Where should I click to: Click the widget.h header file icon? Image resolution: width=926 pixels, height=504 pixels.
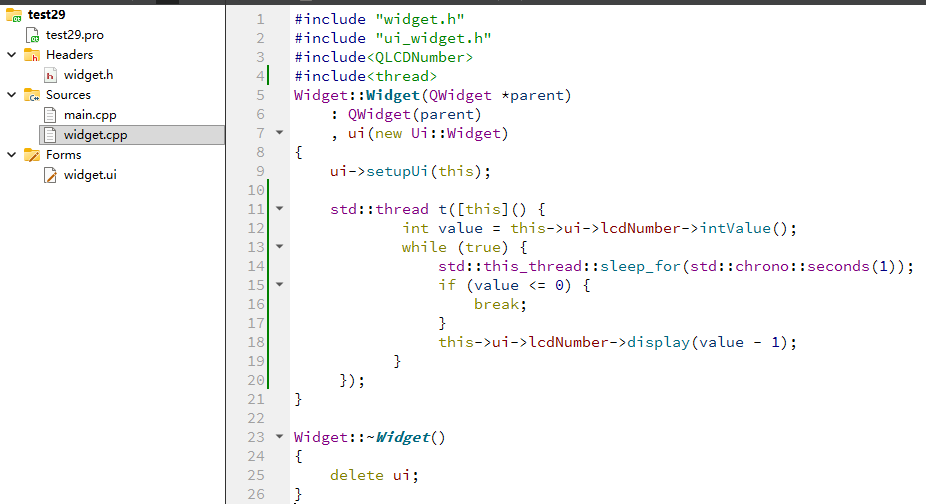(x=50, y=75)
